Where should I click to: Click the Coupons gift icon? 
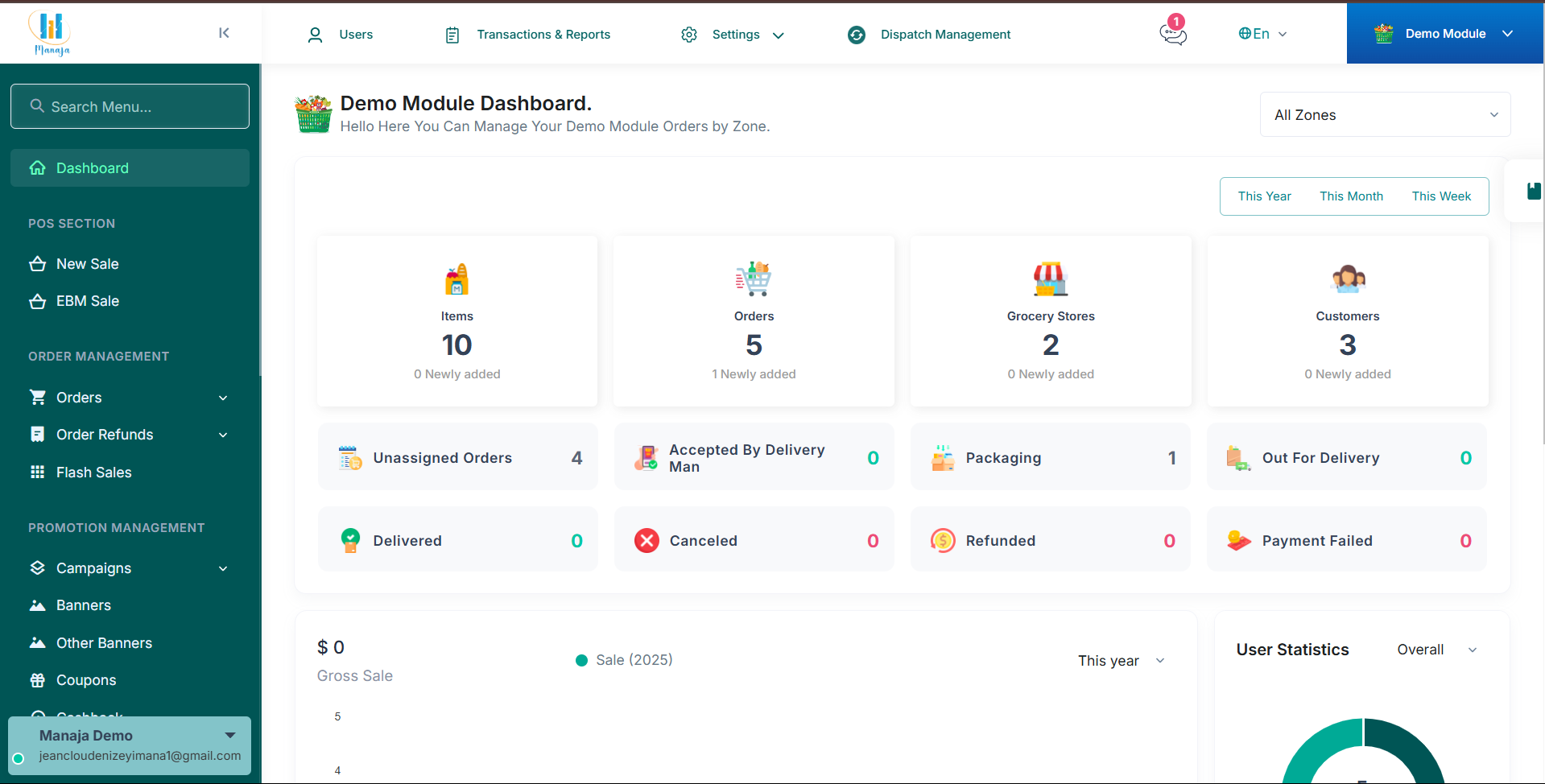[38, 680]
